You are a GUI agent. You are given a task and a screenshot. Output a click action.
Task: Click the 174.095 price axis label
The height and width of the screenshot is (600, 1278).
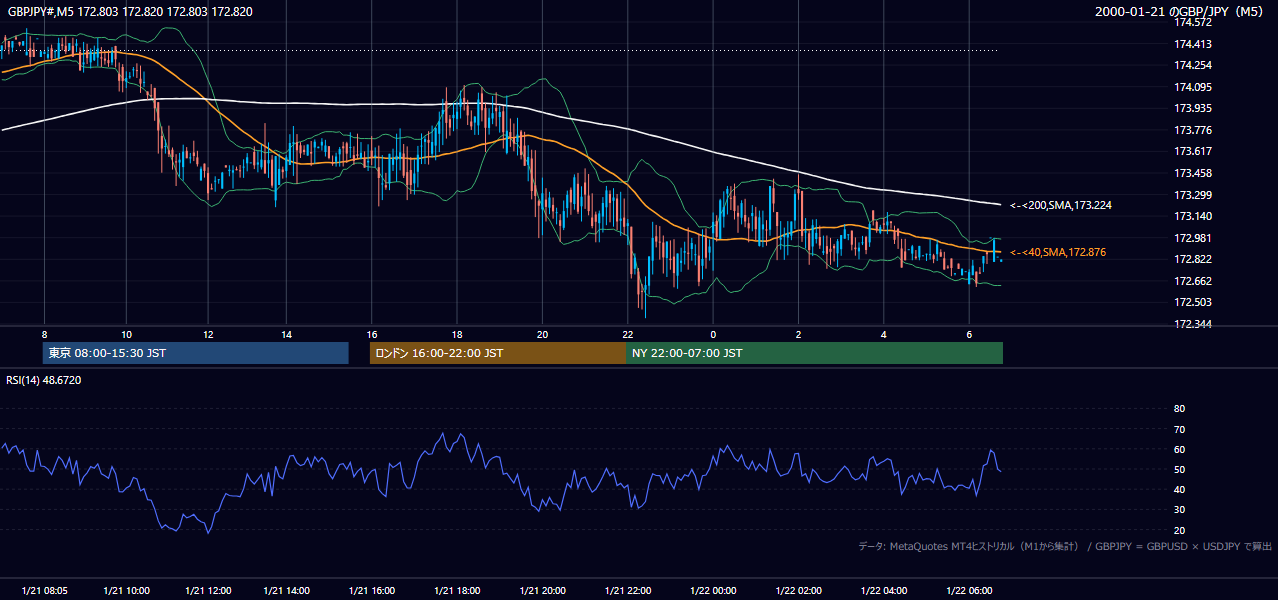[1193, 87]
